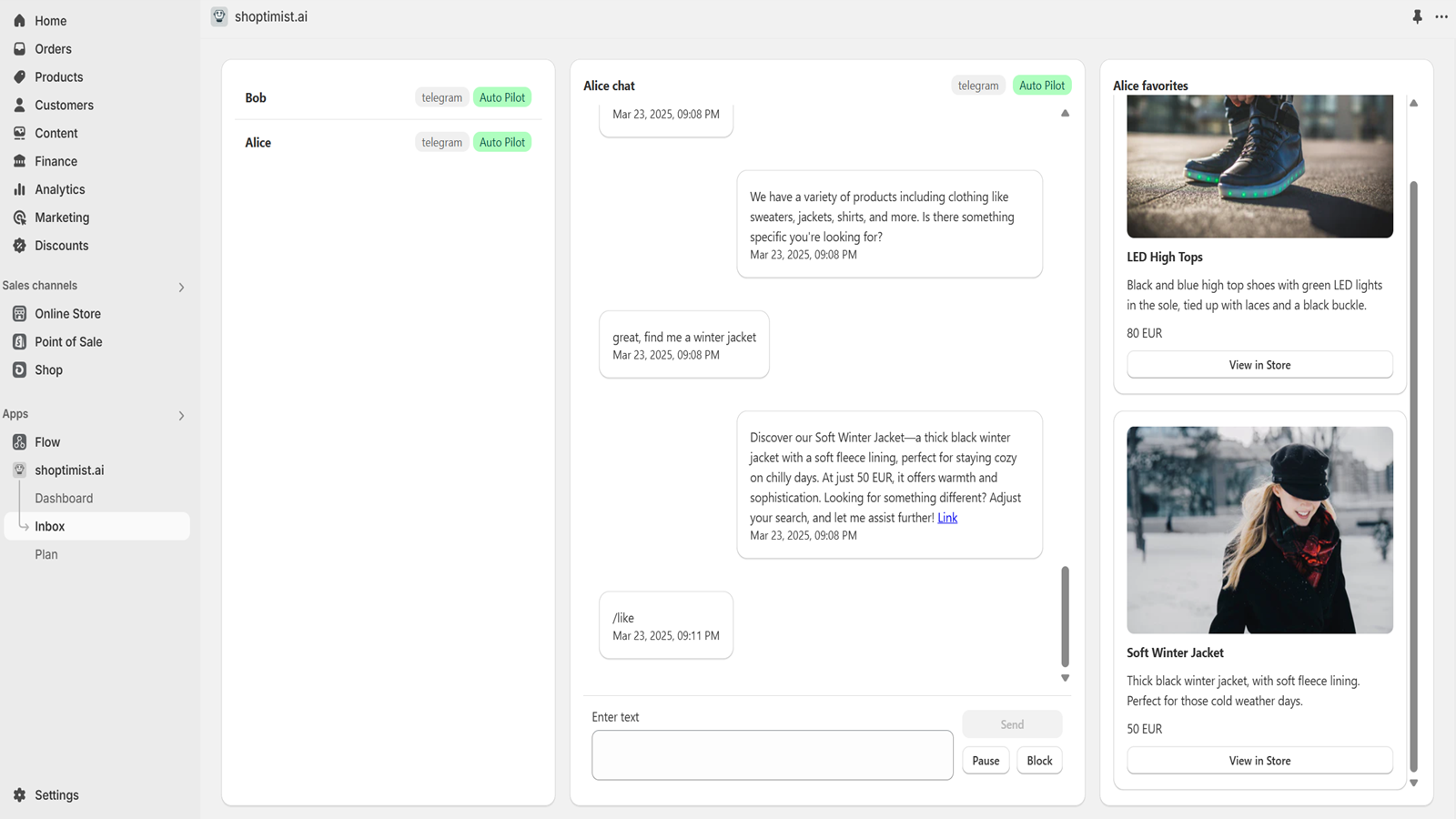This screenshot has height=819, width=1456.
Task: Click the favorites panel scrollbar thumb
Action: coord(1414,477)
